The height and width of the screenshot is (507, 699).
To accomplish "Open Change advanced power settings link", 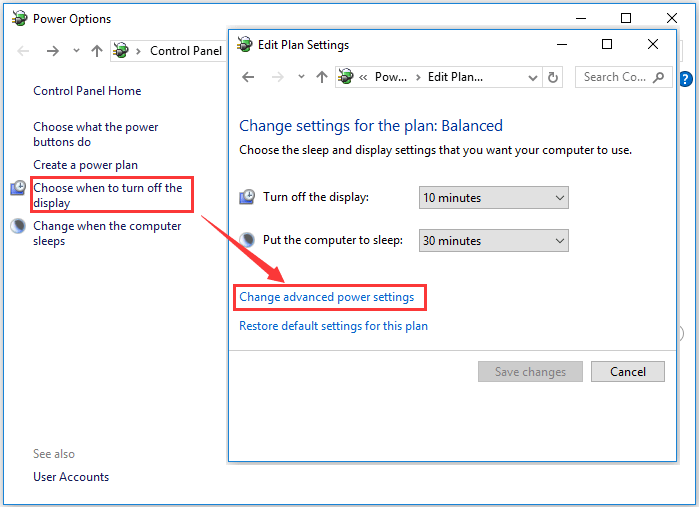I will pos(326,297).
